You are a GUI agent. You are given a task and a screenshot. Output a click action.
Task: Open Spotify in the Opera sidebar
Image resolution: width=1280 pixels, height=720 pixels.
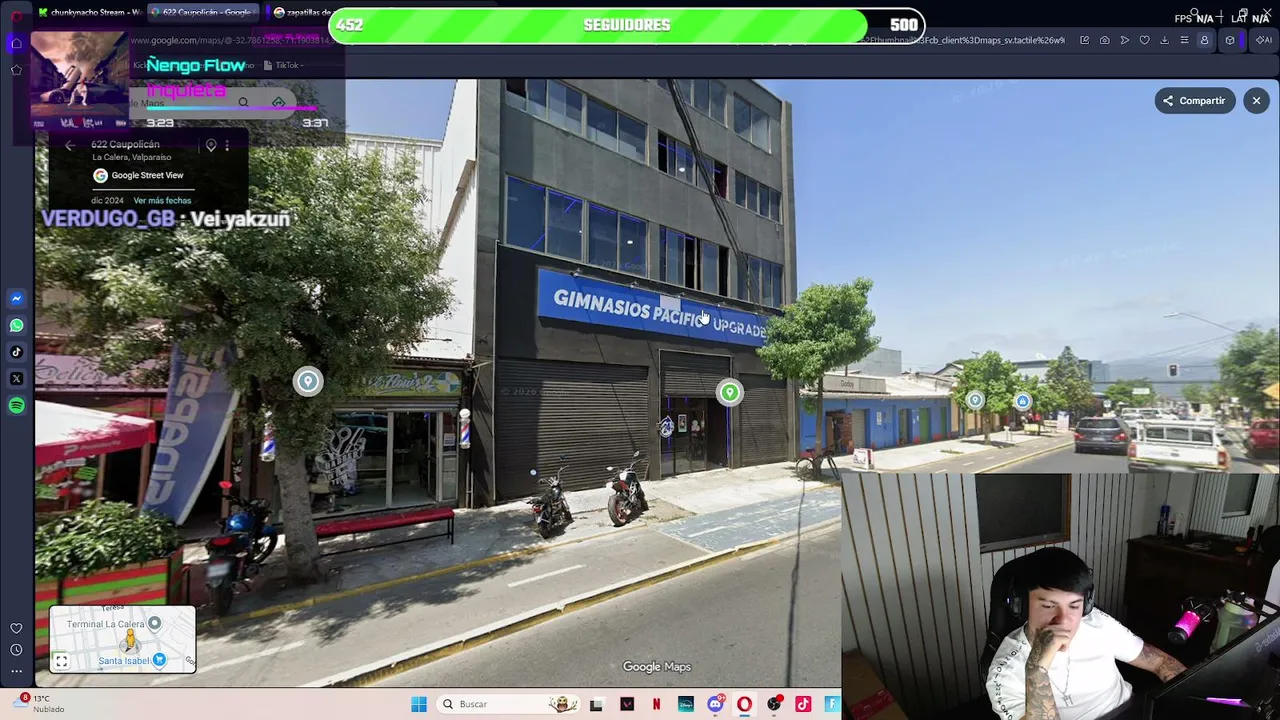tap(16, 406)
